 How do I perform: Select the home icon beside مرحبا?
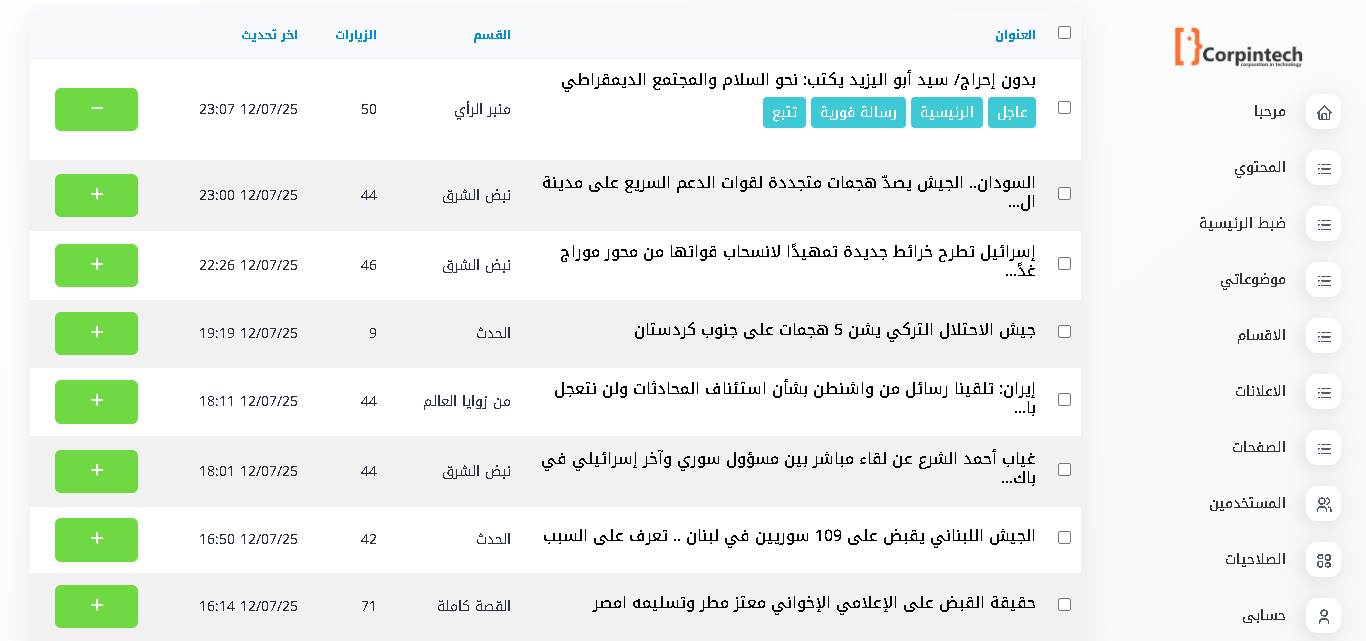[1323, 112]
